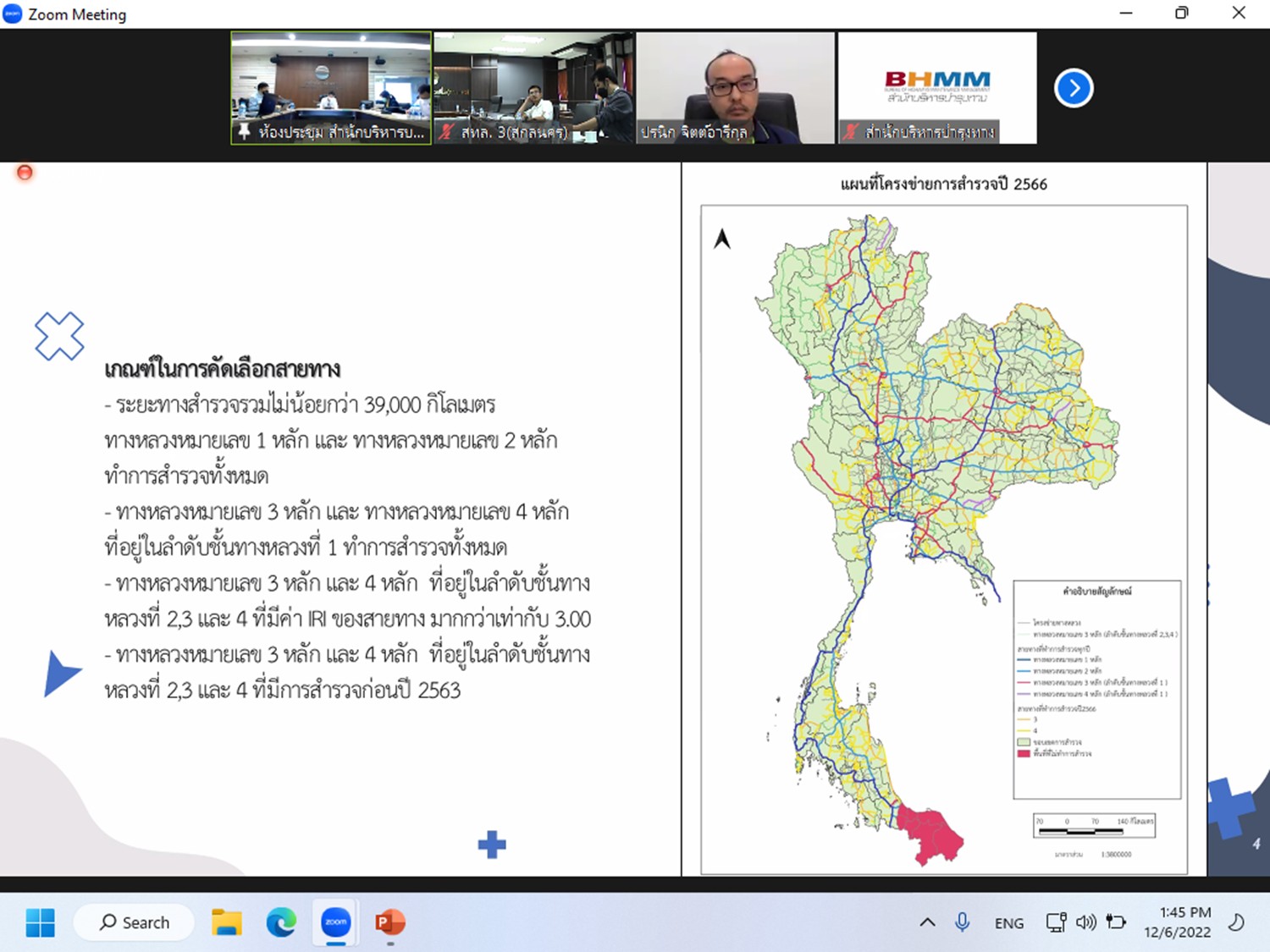Open PowerPoint from the taskbar

tap(390, 922)
